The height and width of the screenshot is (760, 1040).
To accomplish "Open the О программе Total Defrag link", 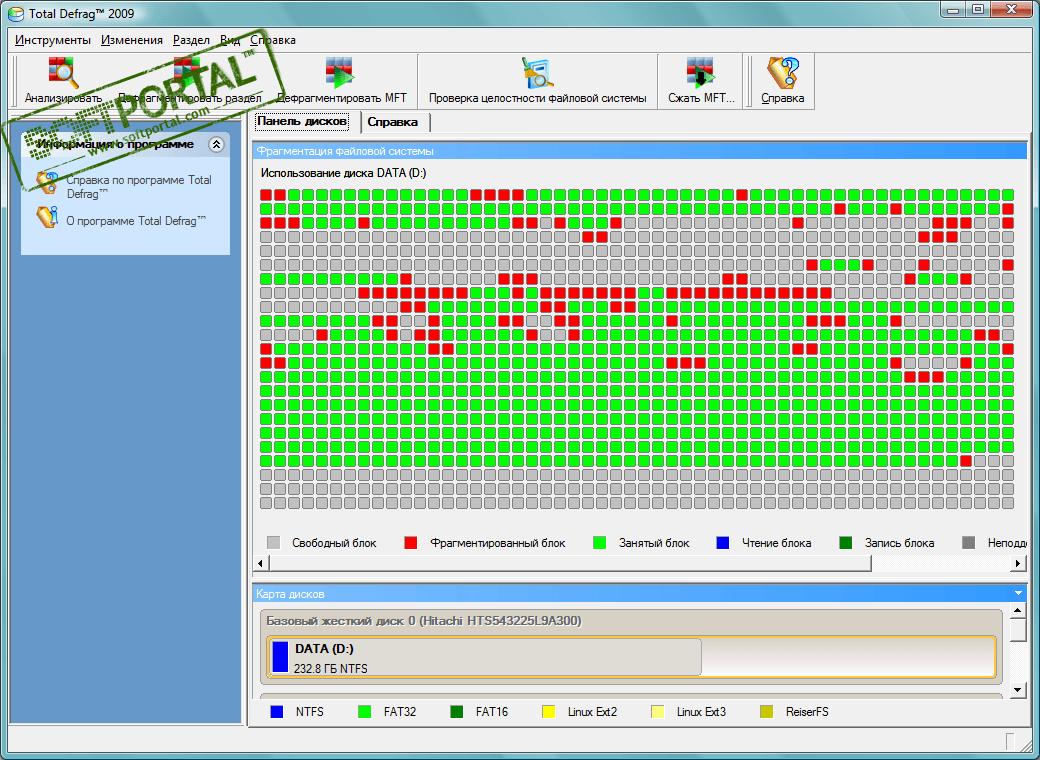I will 136,221.
